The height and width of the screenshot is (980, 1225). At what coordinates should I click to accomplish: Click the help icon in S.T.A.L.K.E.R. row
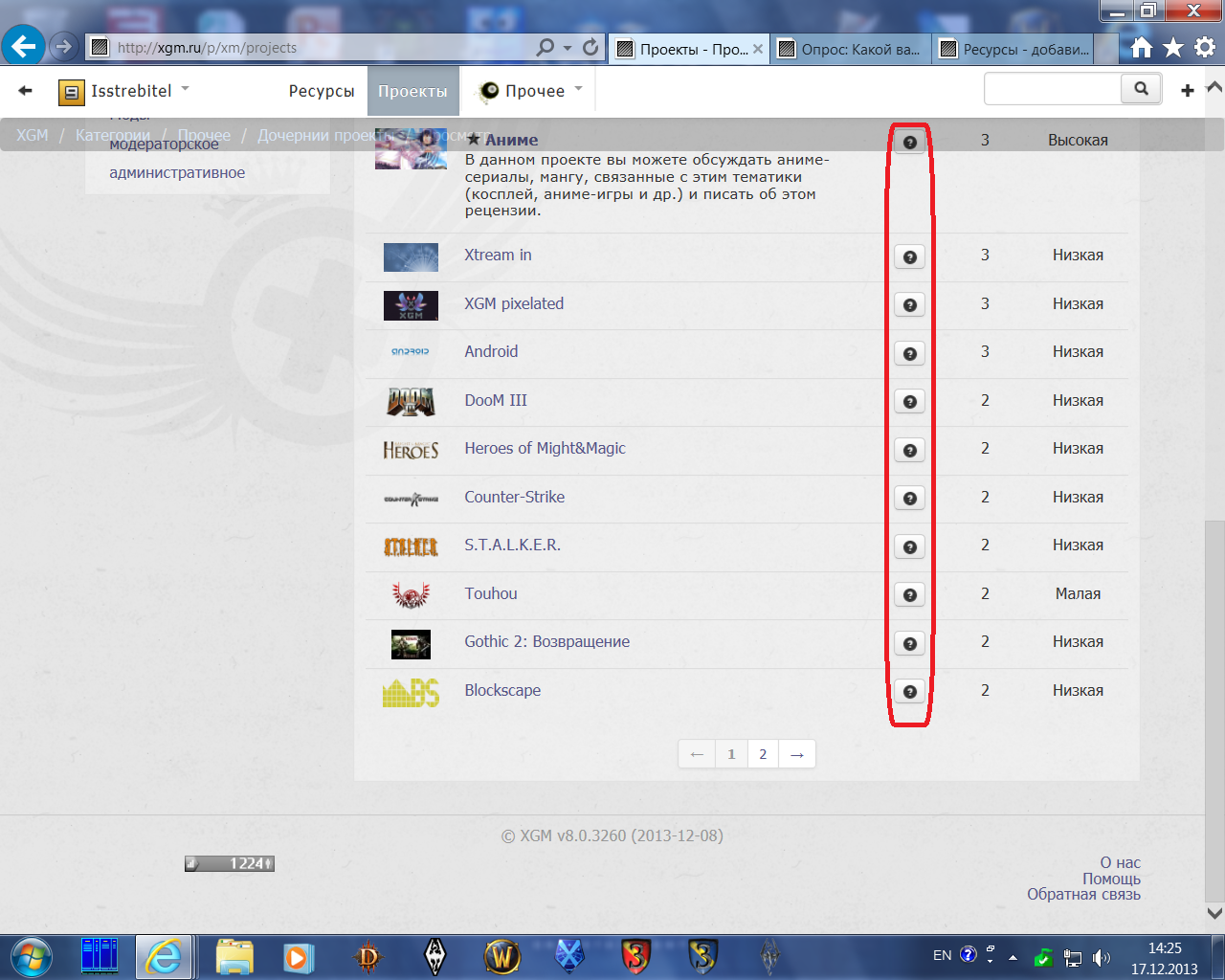click(909, 546)
